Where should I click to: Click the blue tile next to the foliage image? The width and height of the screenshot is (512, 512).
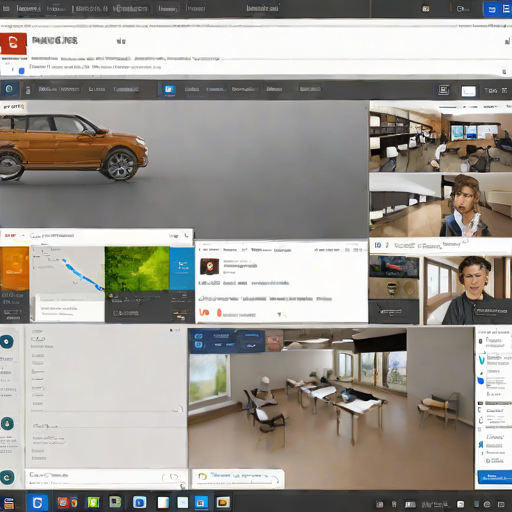click(x=182, y=268)
